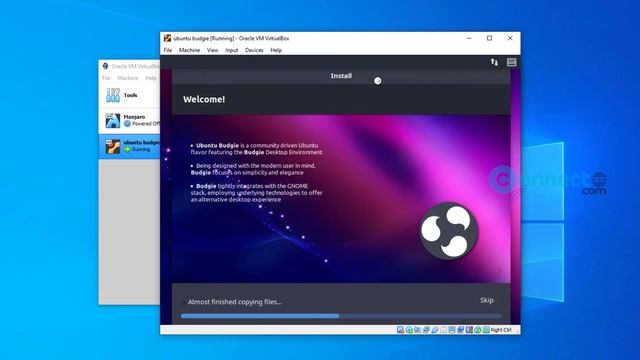
Task: Click the network arrows icon in the guest panel
Action: 494,62
